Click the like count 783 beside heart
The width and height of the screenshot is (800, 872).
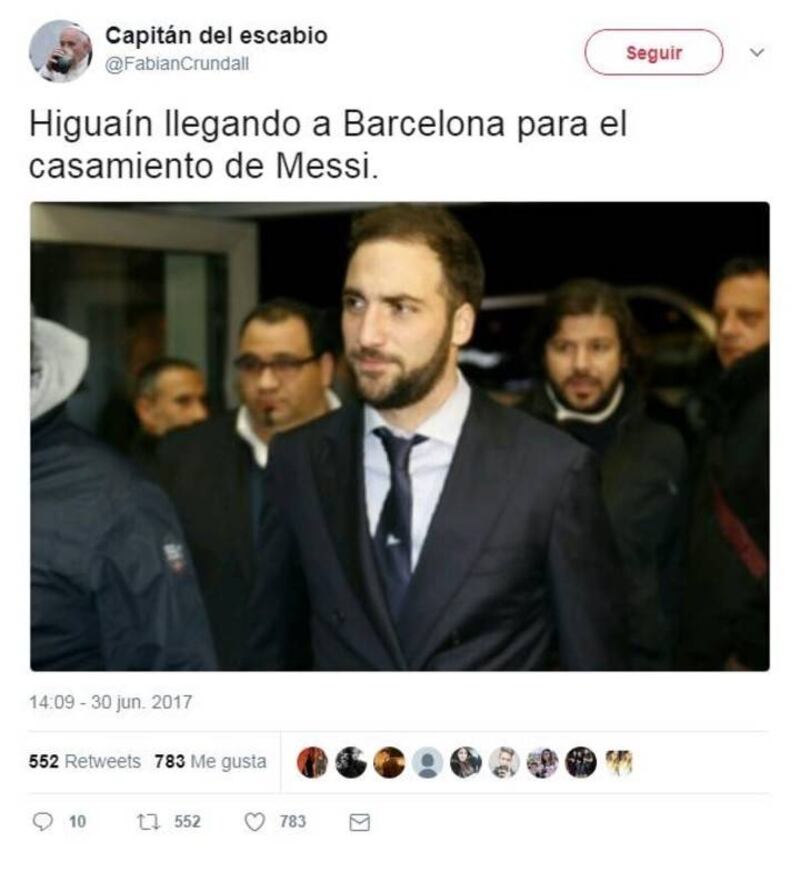pos(293,821)
